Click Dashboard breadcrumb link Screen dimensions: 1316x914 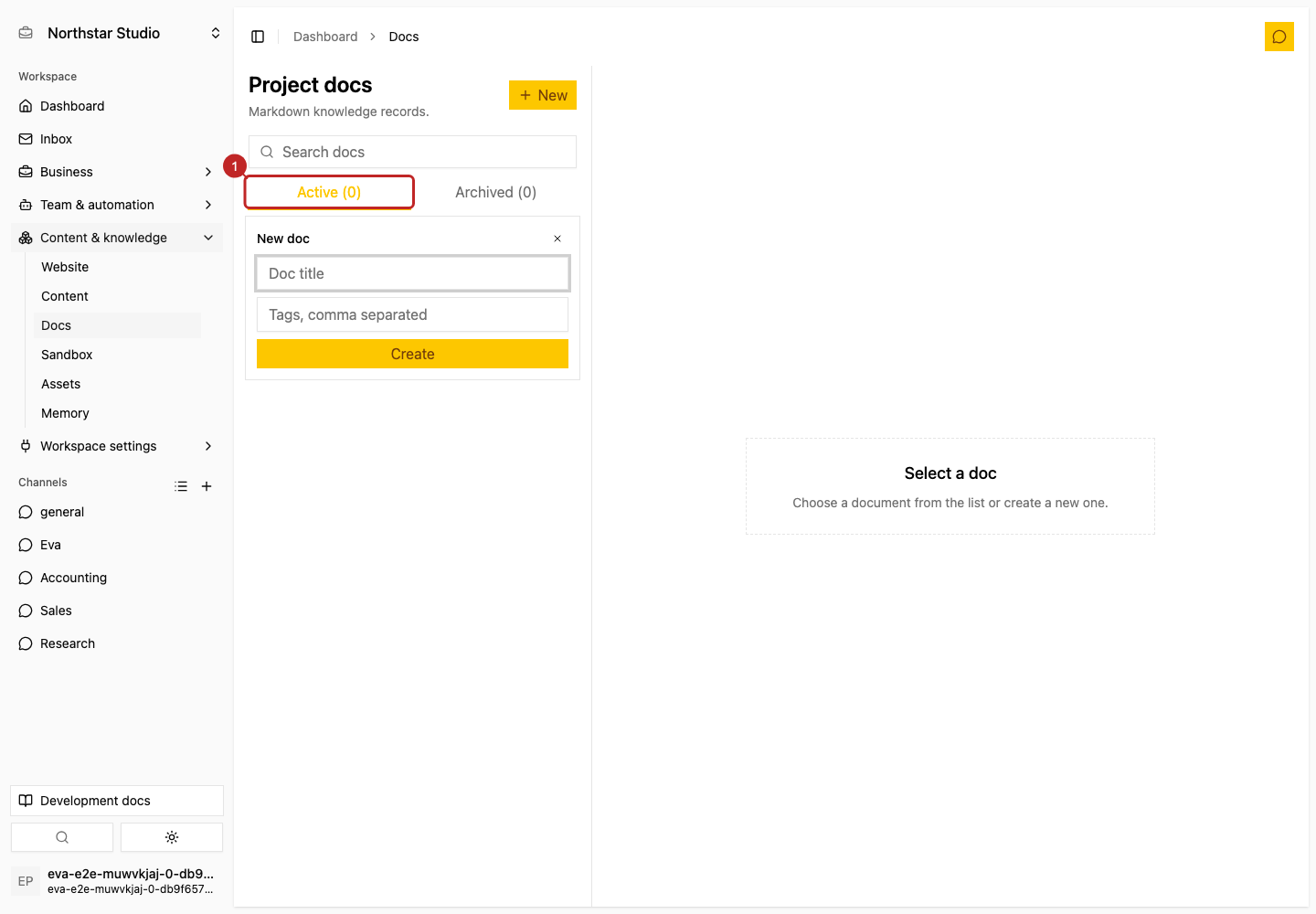click(x=325, y=37)
